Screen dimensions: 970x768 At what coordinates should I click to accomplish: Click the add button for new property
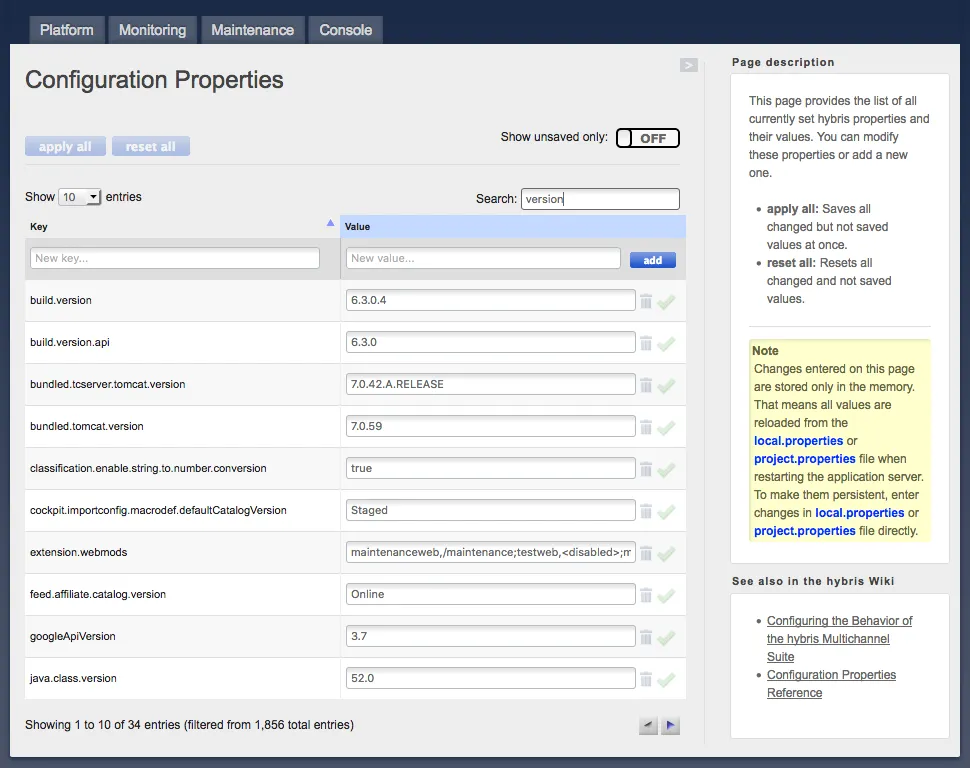pos(653,260)
